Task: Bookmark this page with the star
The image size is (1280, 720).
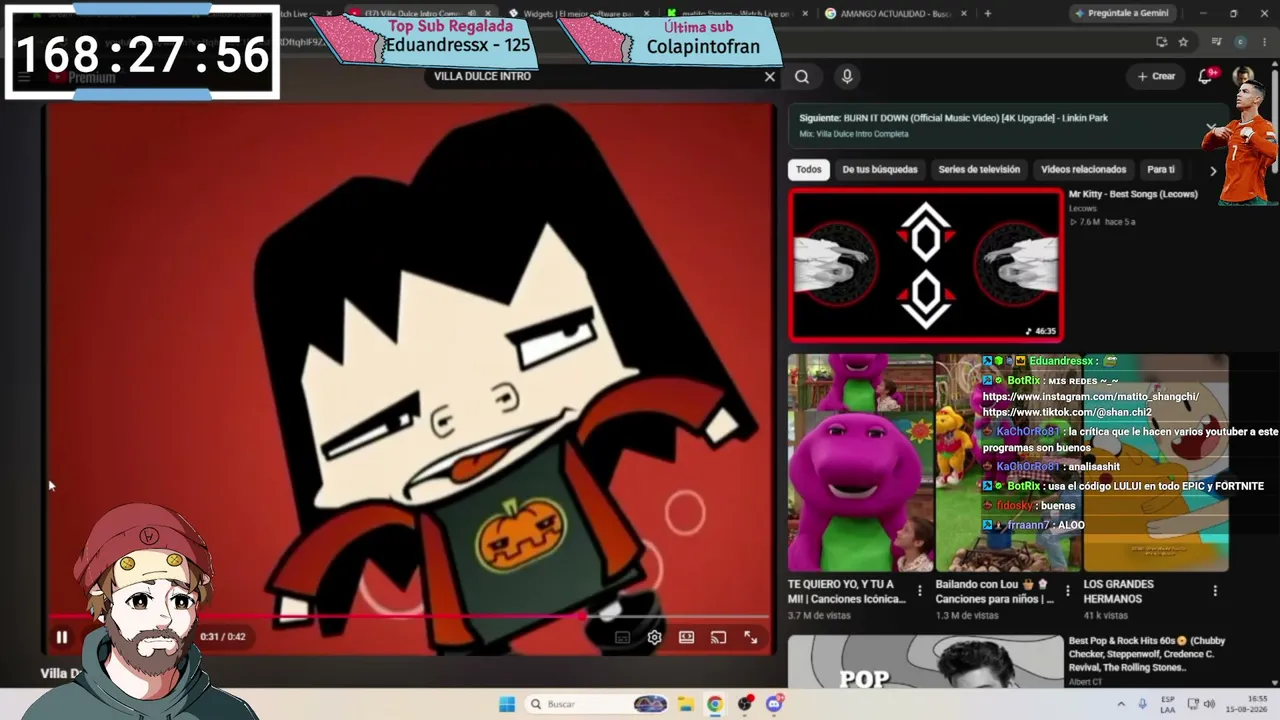Action: [x=1184, y=42]
